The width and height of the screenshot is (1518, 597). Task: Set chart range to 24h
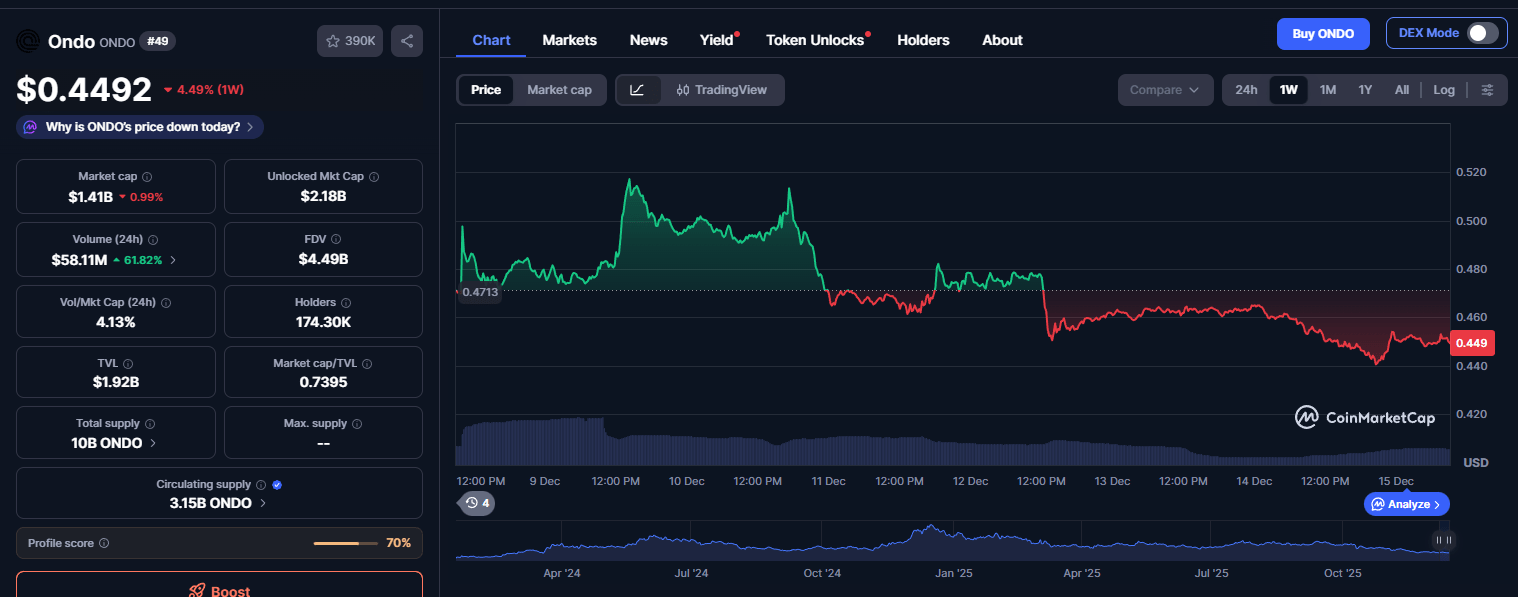pos(1246,90)
